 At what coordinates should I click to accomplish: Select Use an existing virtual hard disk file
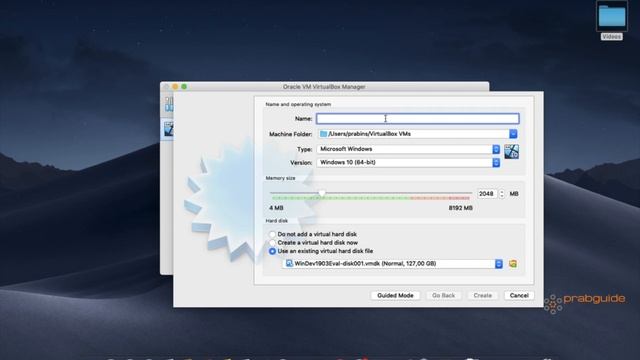point(321,251)
